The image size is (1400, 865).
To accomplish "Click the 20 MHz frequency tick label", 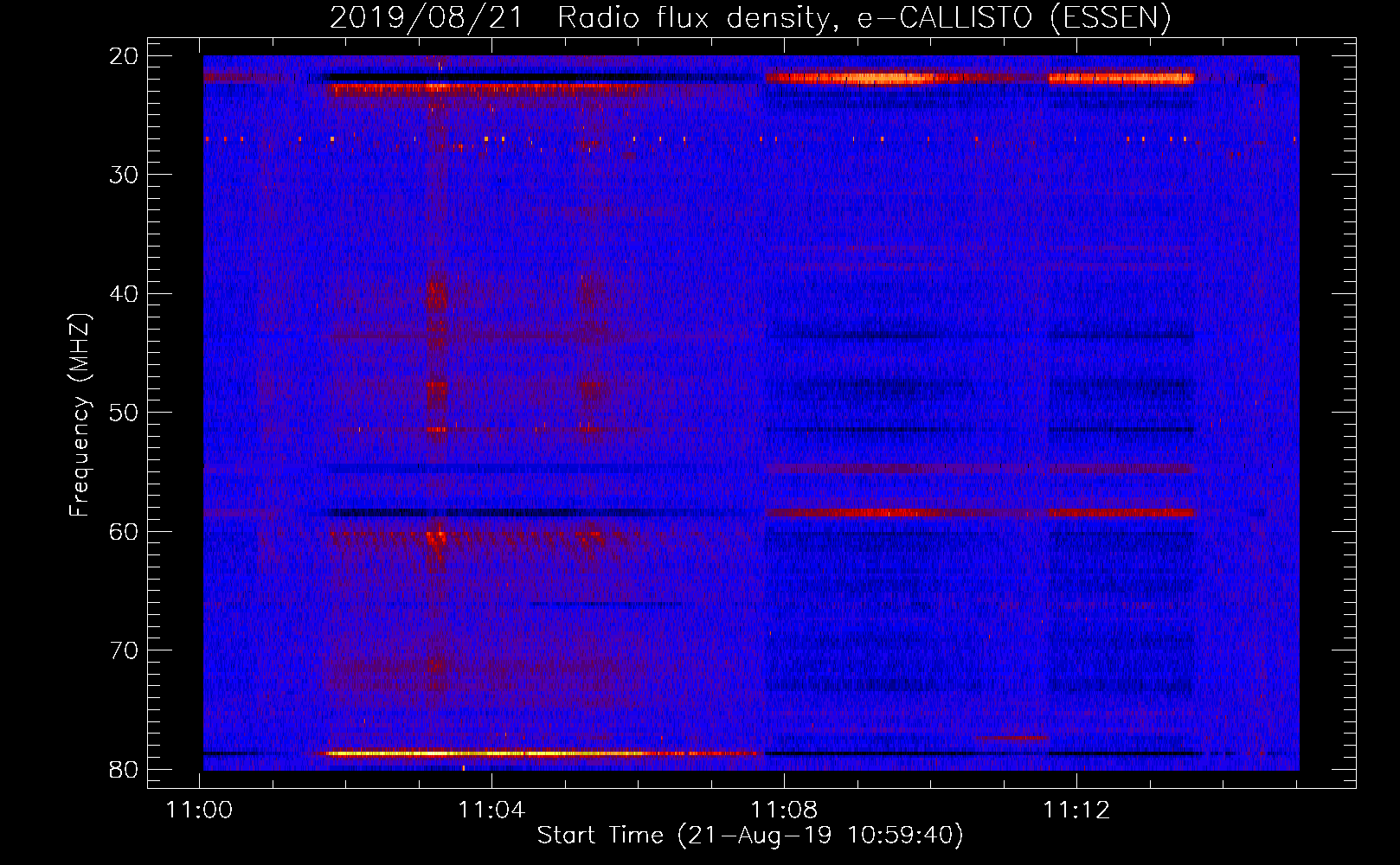I will [125, 56].
